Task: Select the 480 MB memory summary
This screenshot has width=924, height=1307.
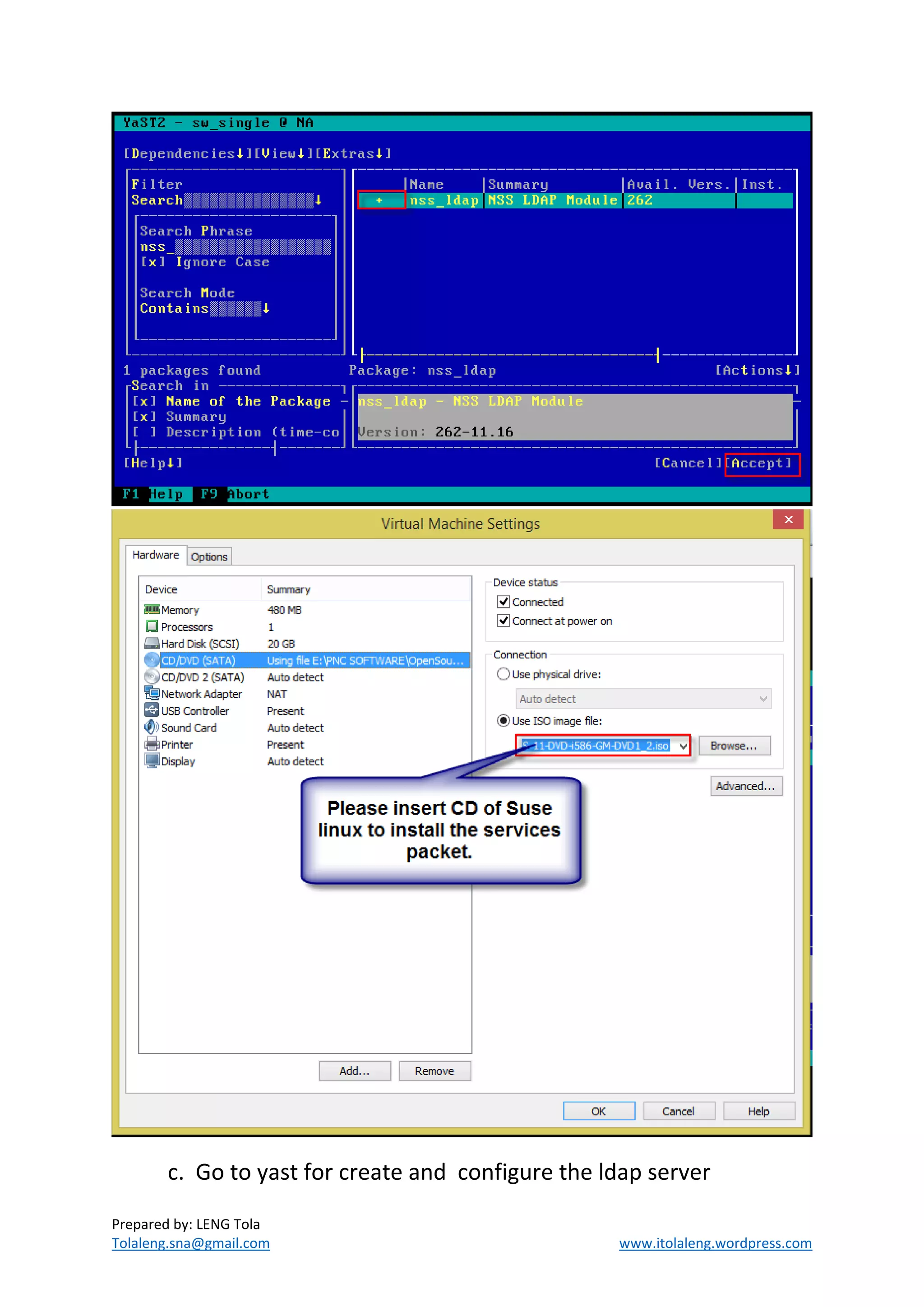Action: (285, 610)
